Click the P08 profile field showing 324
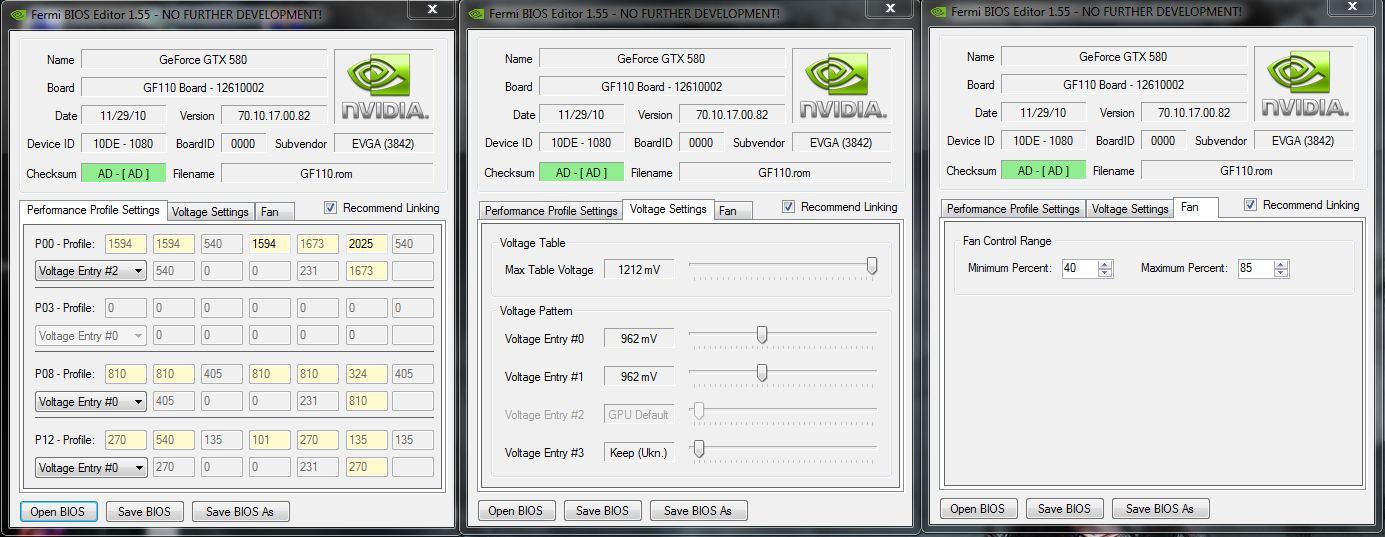This screenshot has height=537, width=1385. click(366, 374)
